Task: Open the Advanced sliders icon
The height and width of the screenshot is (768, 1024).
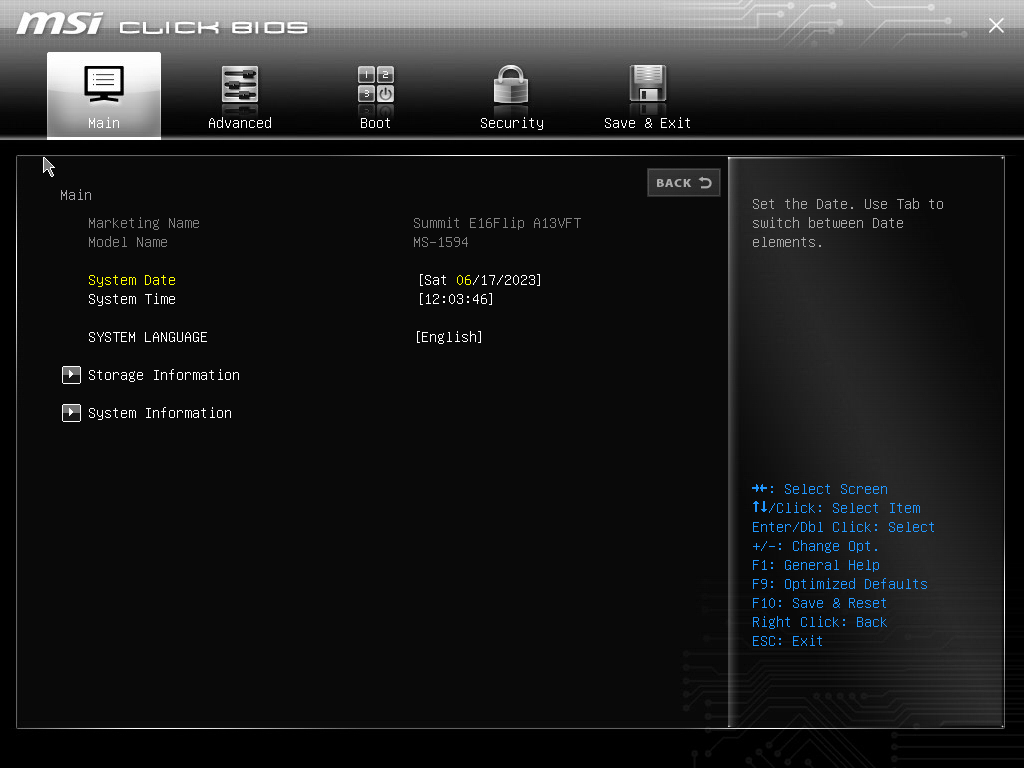Action: [x=240, y=84]
